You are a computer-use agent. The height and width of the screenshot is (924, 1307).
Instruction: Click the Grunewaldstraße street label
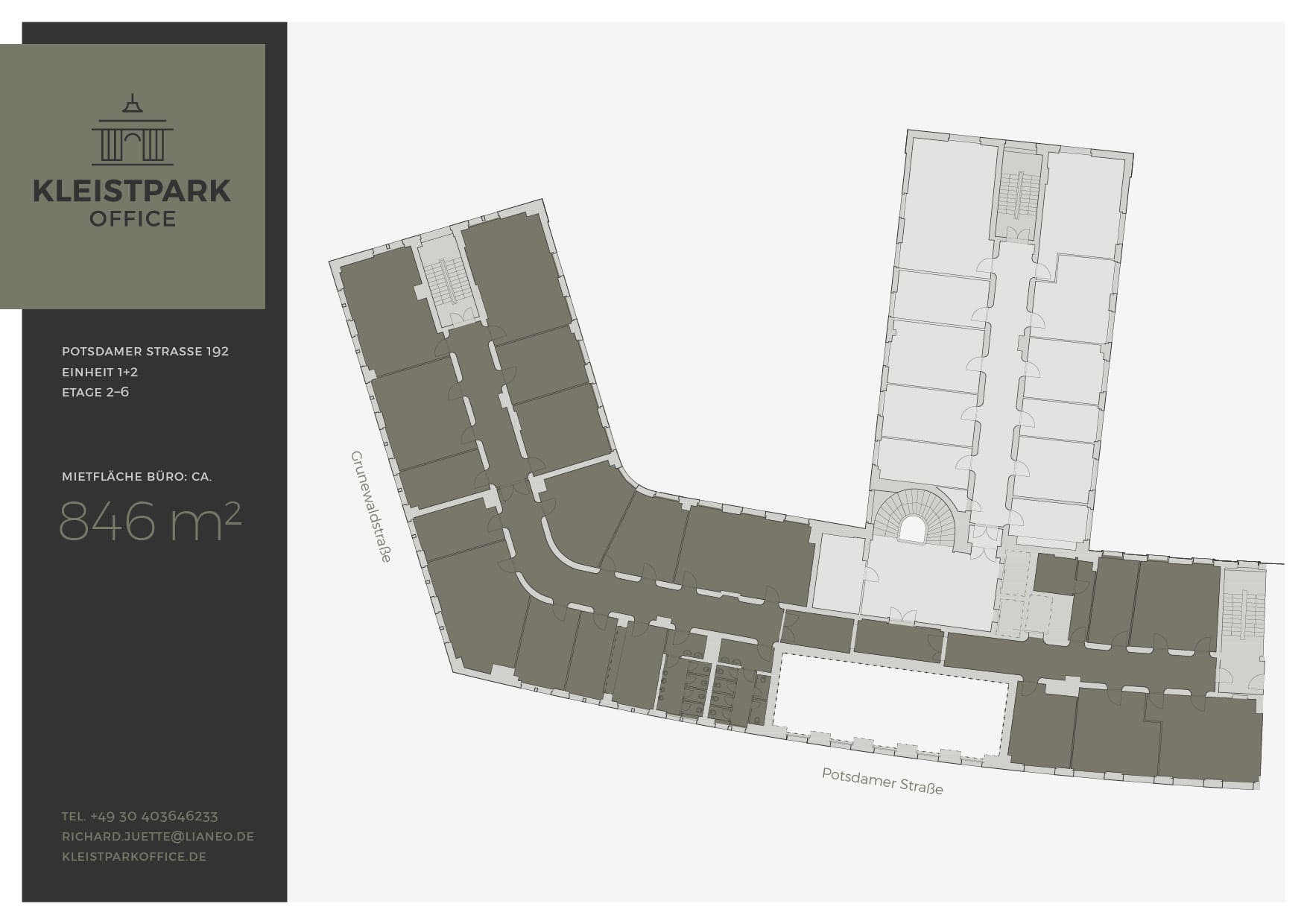[370, 506]
